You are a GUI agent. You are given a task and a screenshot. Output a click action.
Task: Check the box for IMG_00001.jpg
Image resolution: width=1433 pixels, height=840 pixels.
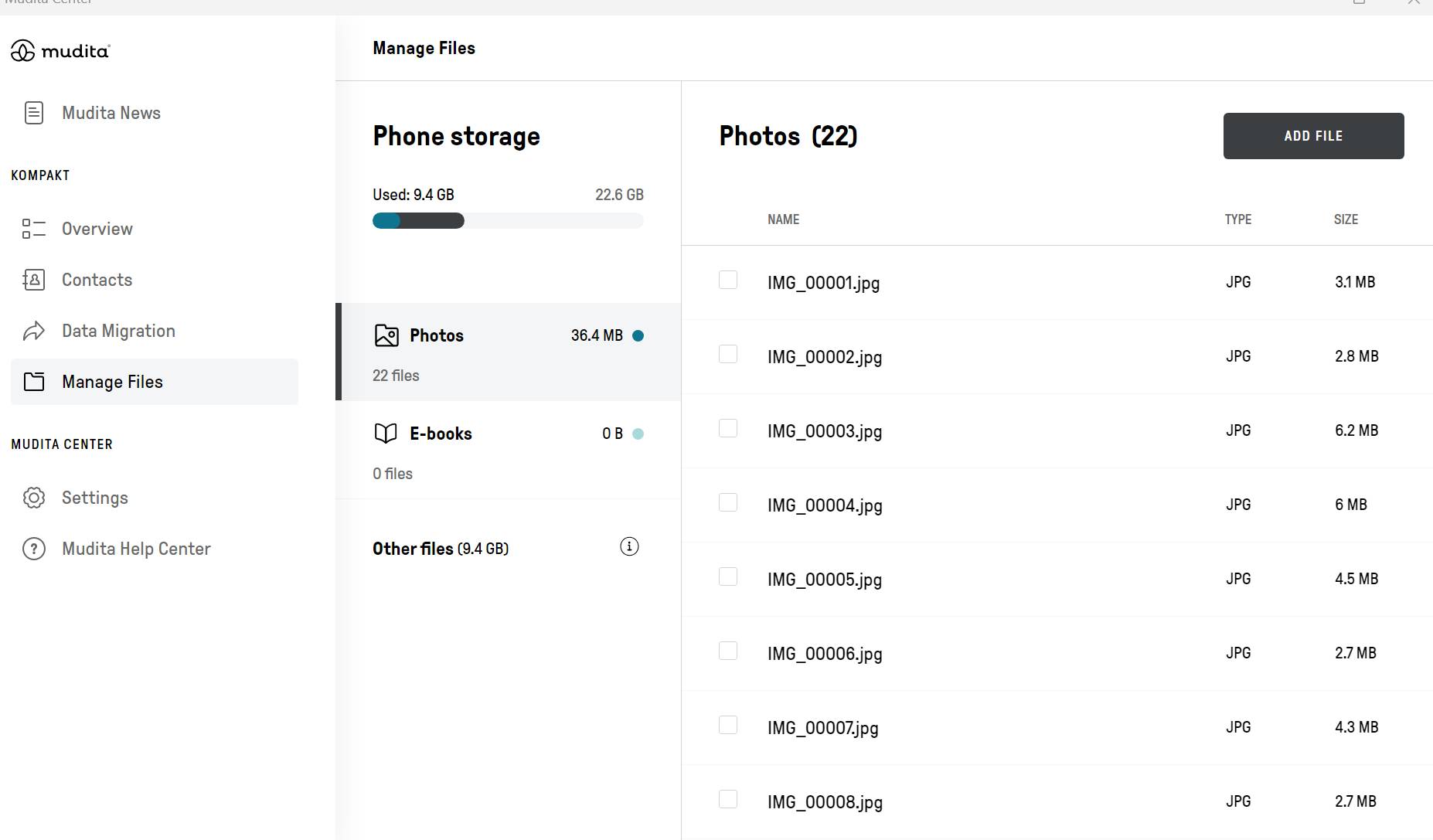click(x=728, y=280)
